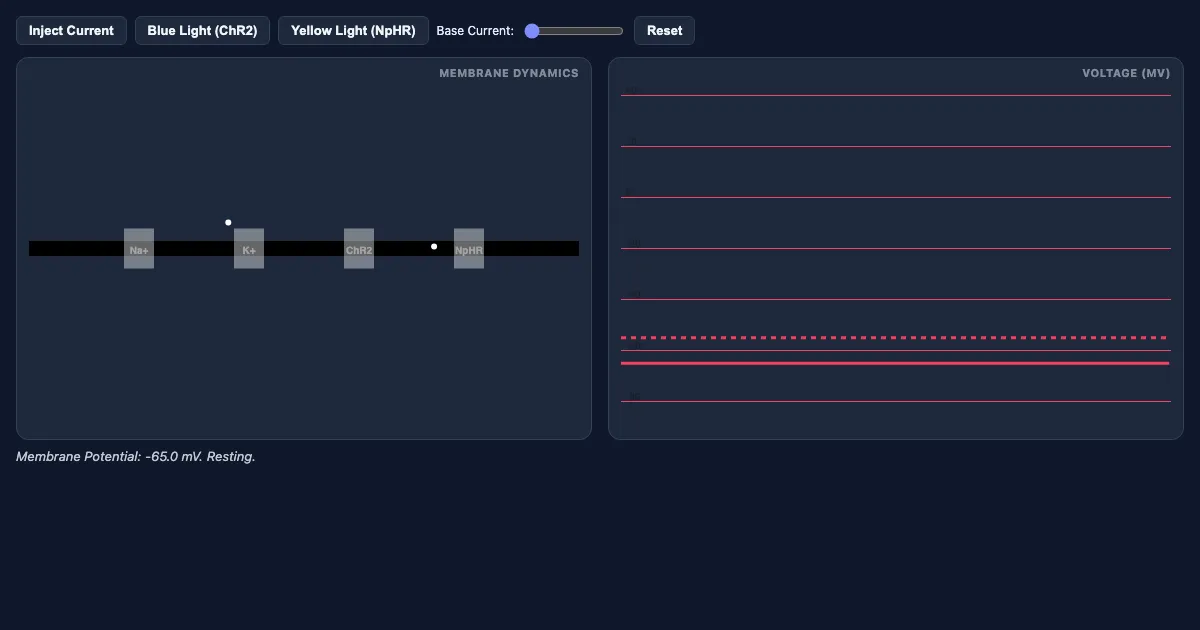Click the Membrane Dynamics panel title
The height and width of the screenshot is (630, 1200).
click(509, 73)
